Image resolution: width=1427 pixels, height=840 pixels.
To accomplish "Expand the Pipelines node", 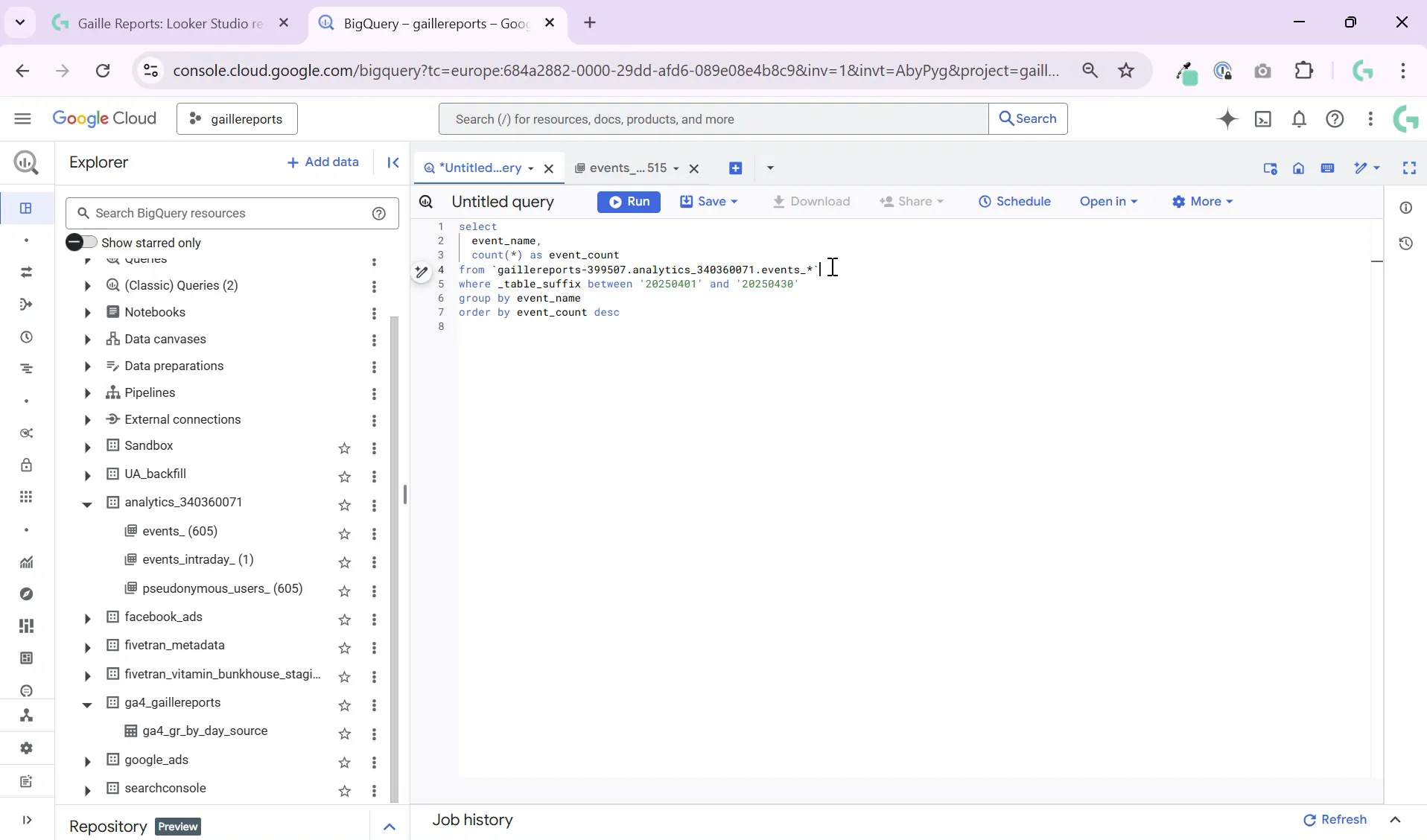I will [x=87, y=393].
